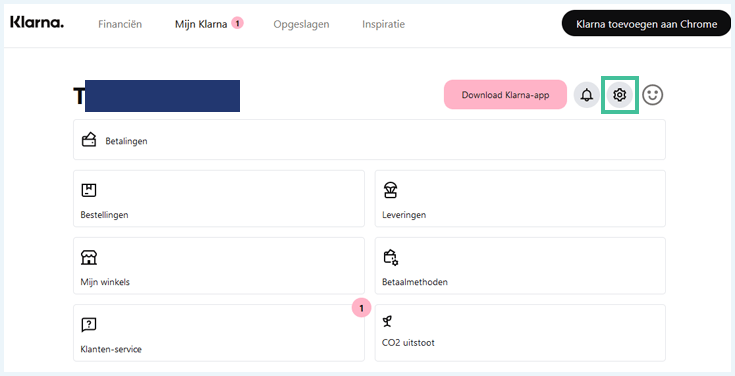Go to the Financiën tab
Viewport: 735px width, 376px height.
tap(120, 24)
